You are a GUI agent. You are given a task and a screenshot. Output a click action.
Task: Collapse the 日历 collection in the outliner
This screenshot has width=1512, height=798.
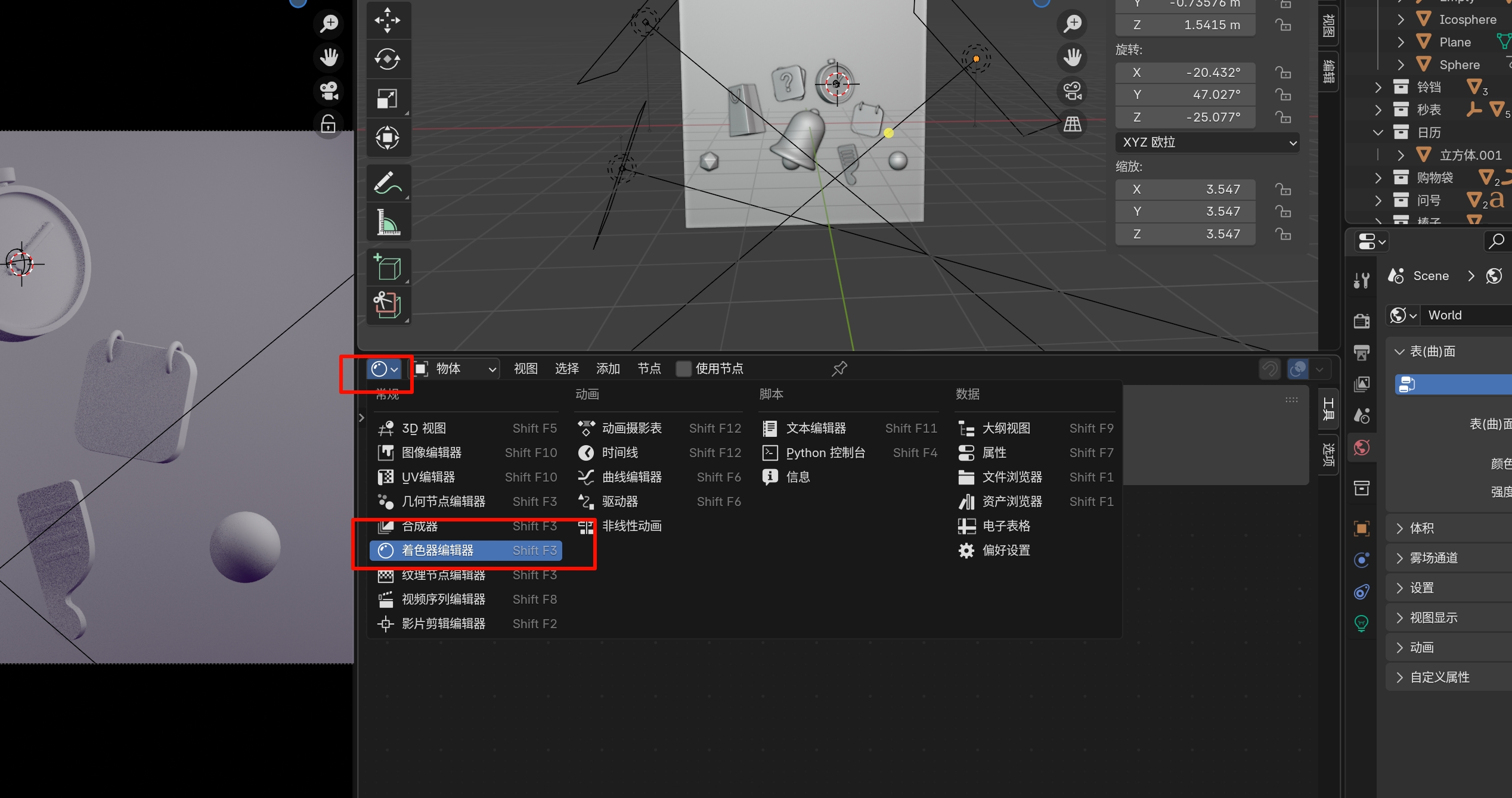[x=1378, y=132]
